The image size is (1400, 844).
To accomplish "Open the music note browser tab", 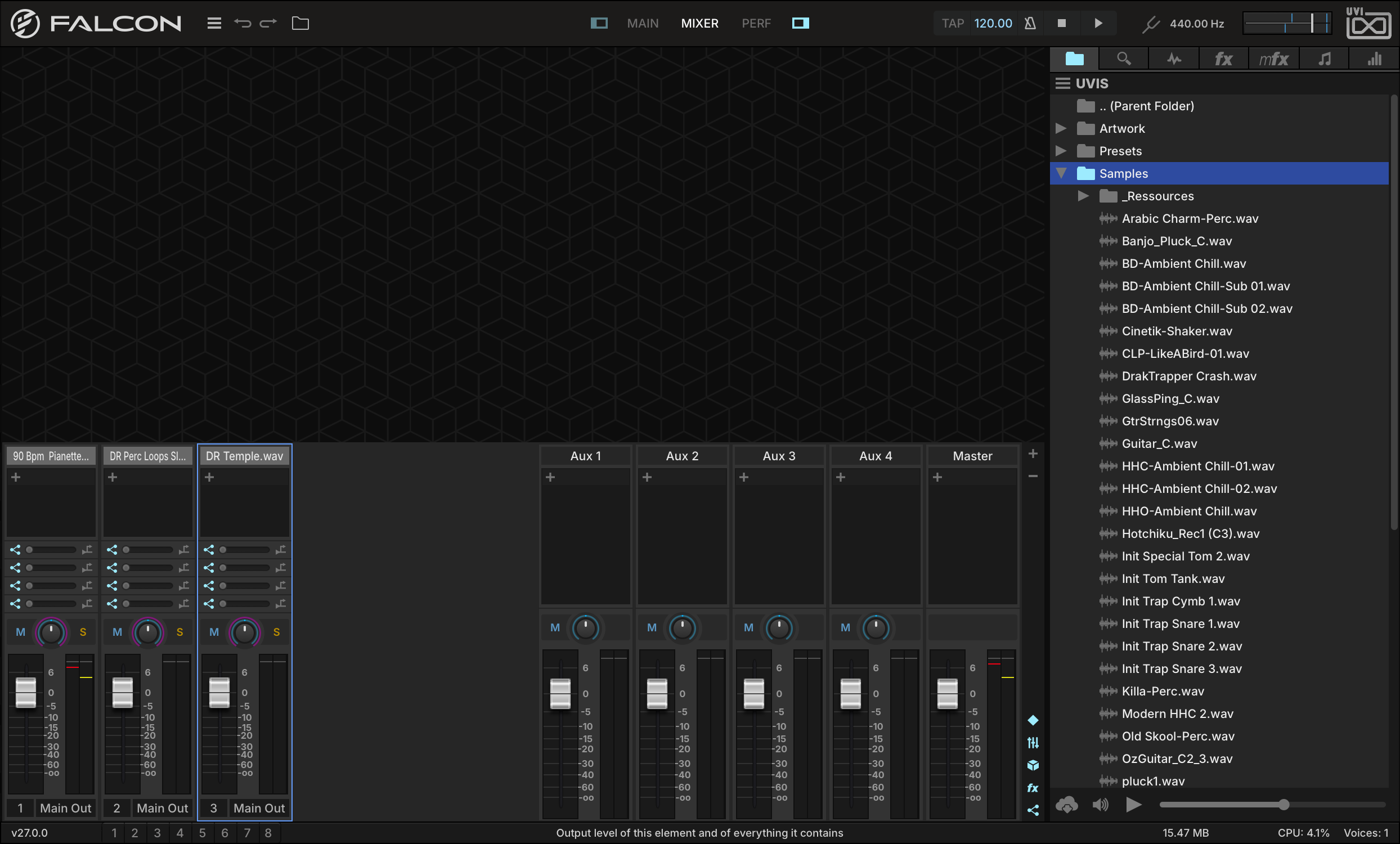I will 1325,59.
